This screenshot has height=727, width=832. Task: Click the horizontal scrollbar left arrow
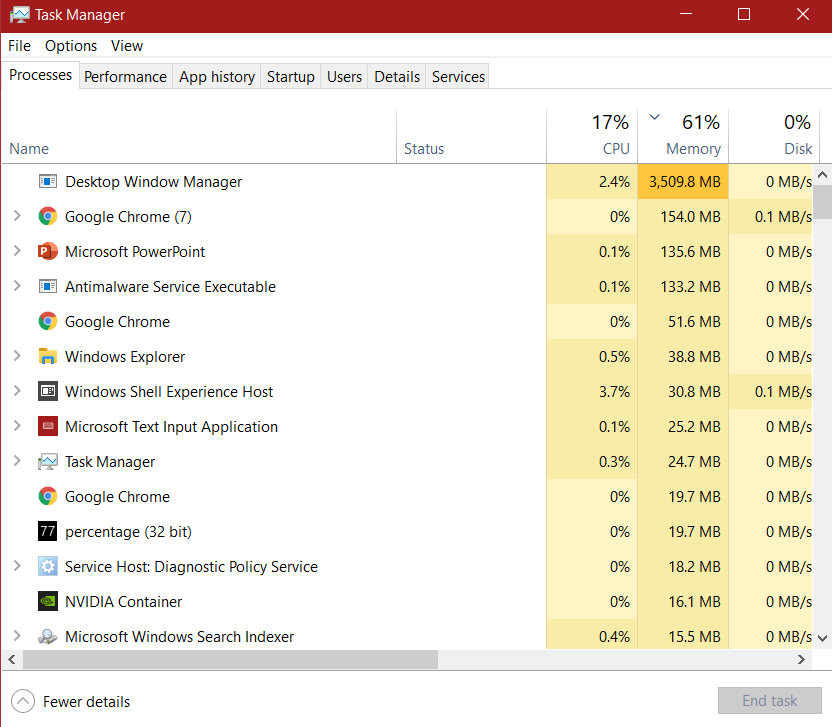coord(12,660)
